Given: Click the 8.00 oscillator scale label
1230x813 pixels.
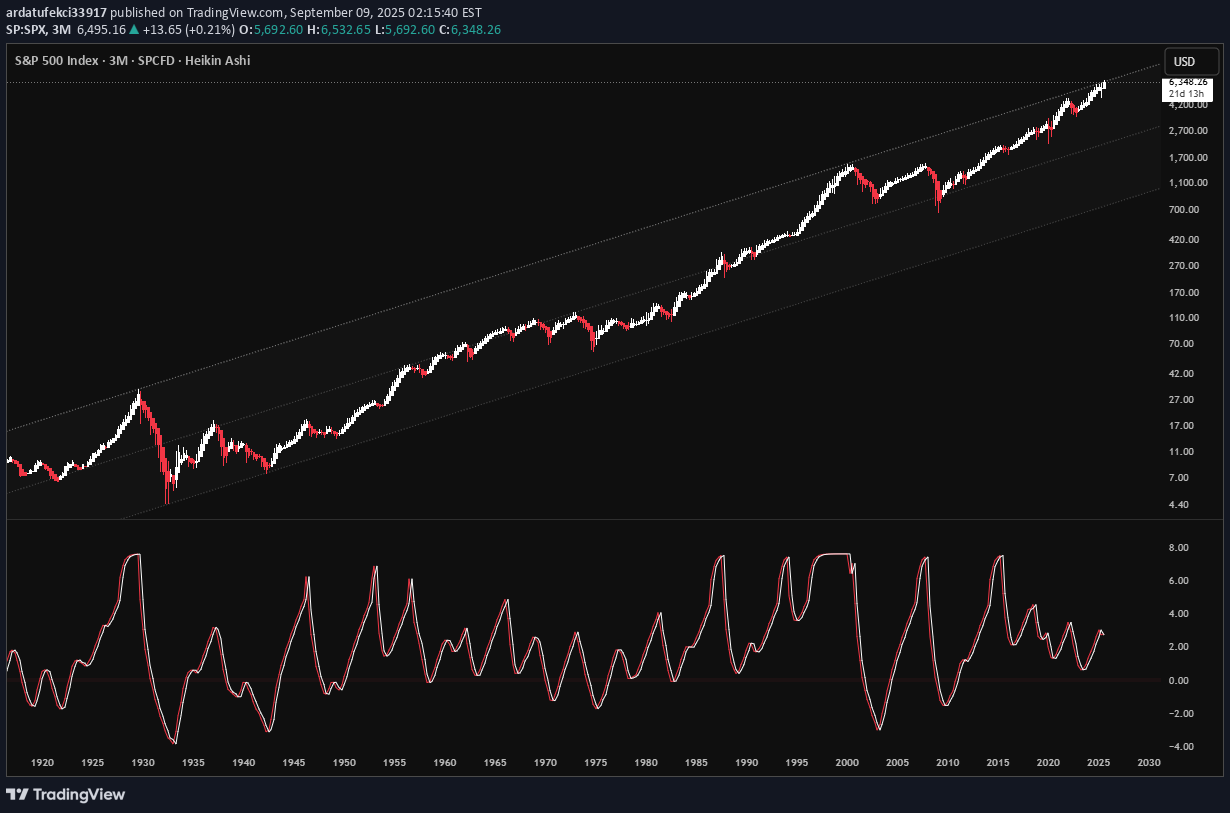Looking at the screenshot, I should tap(1178, 548).
